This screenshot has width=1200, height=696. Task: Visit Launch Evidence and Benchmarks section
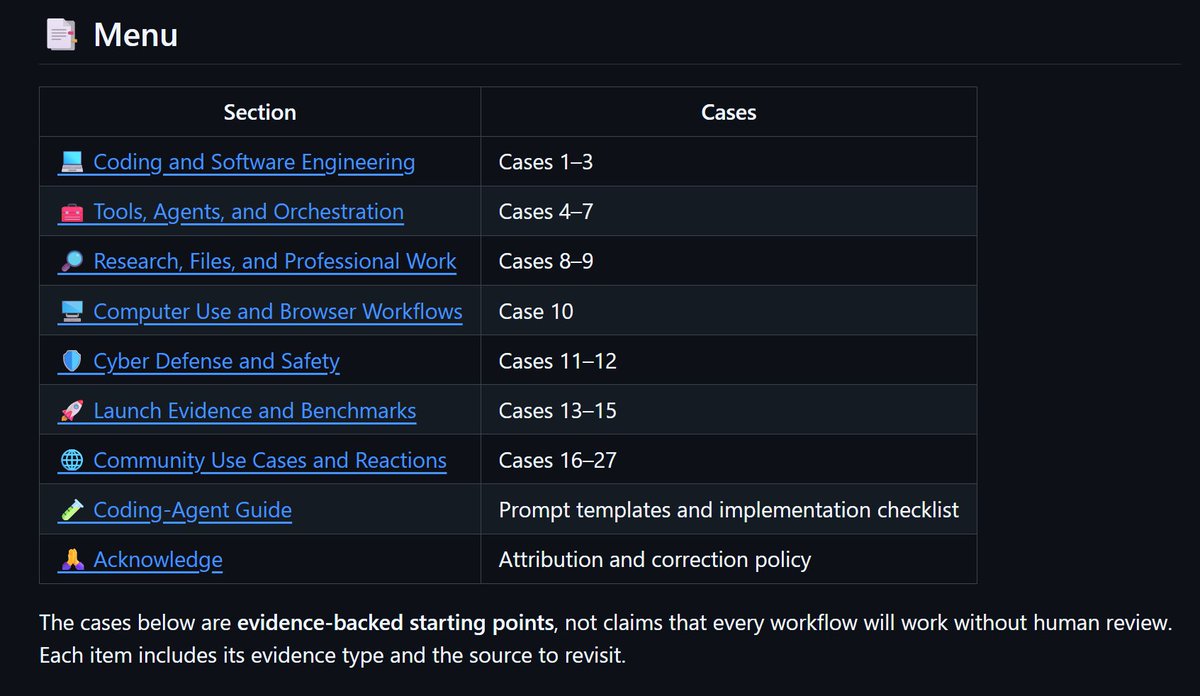254,411
